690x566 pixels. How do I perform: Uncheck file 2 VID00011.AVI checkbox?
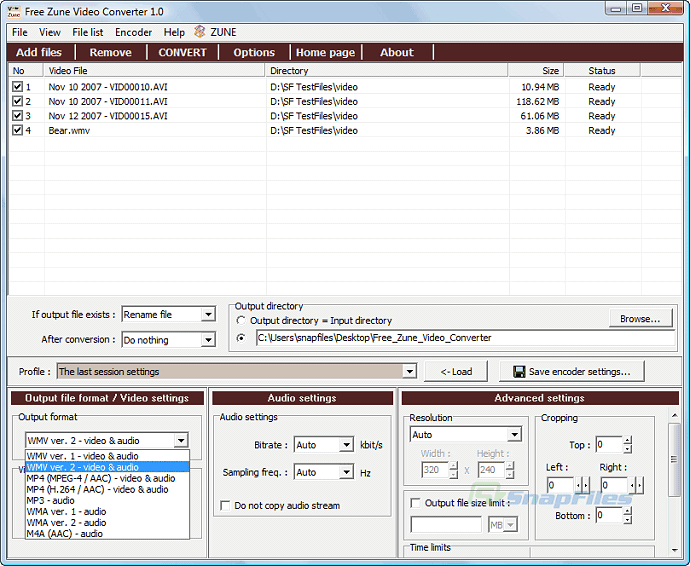[17, 101]
